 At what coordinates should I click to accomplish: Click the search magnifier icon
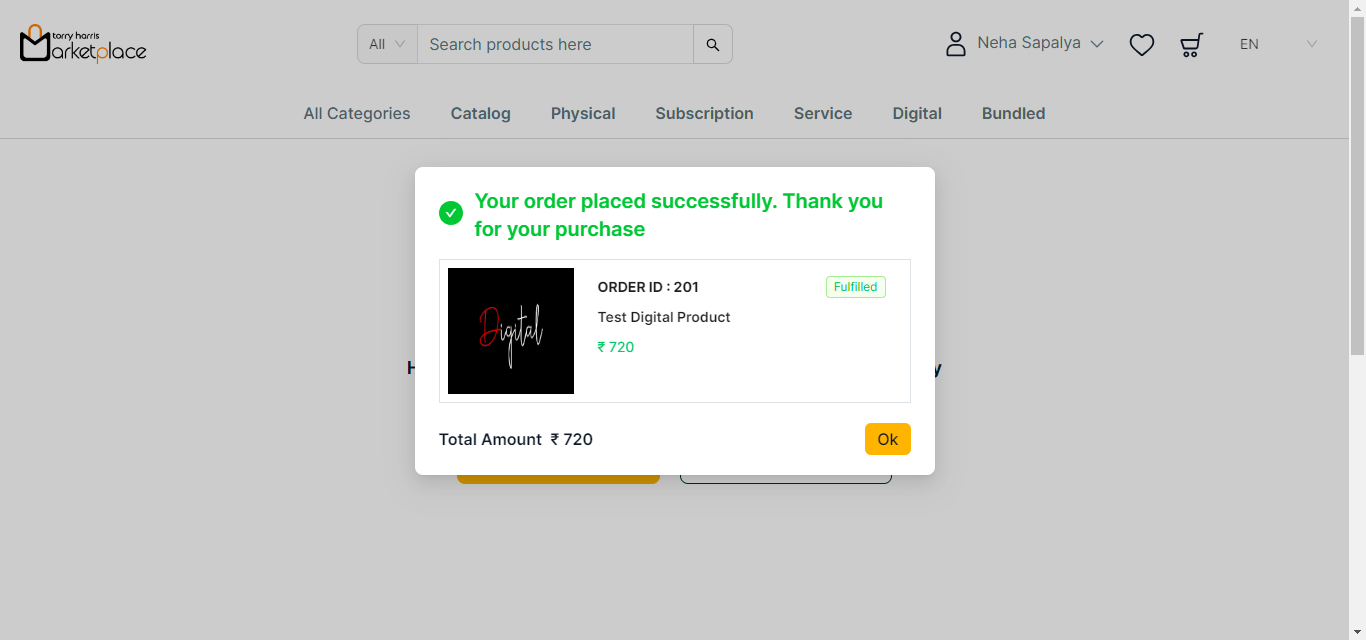point(713,45)
